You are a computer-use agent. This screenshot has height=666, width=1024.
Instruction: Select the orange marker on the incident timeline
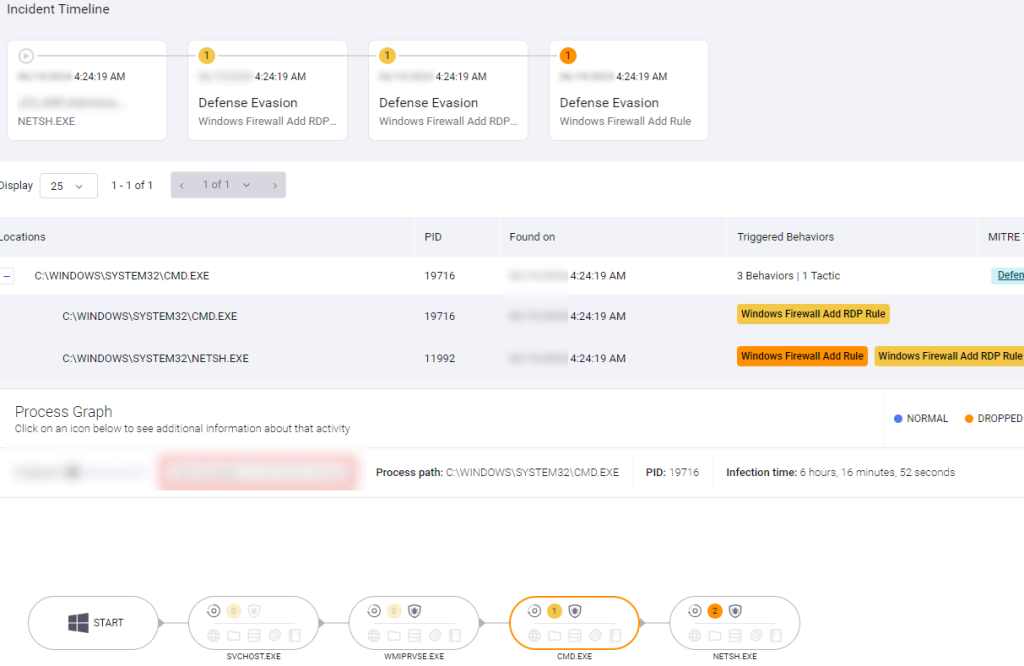coord(568,56)
